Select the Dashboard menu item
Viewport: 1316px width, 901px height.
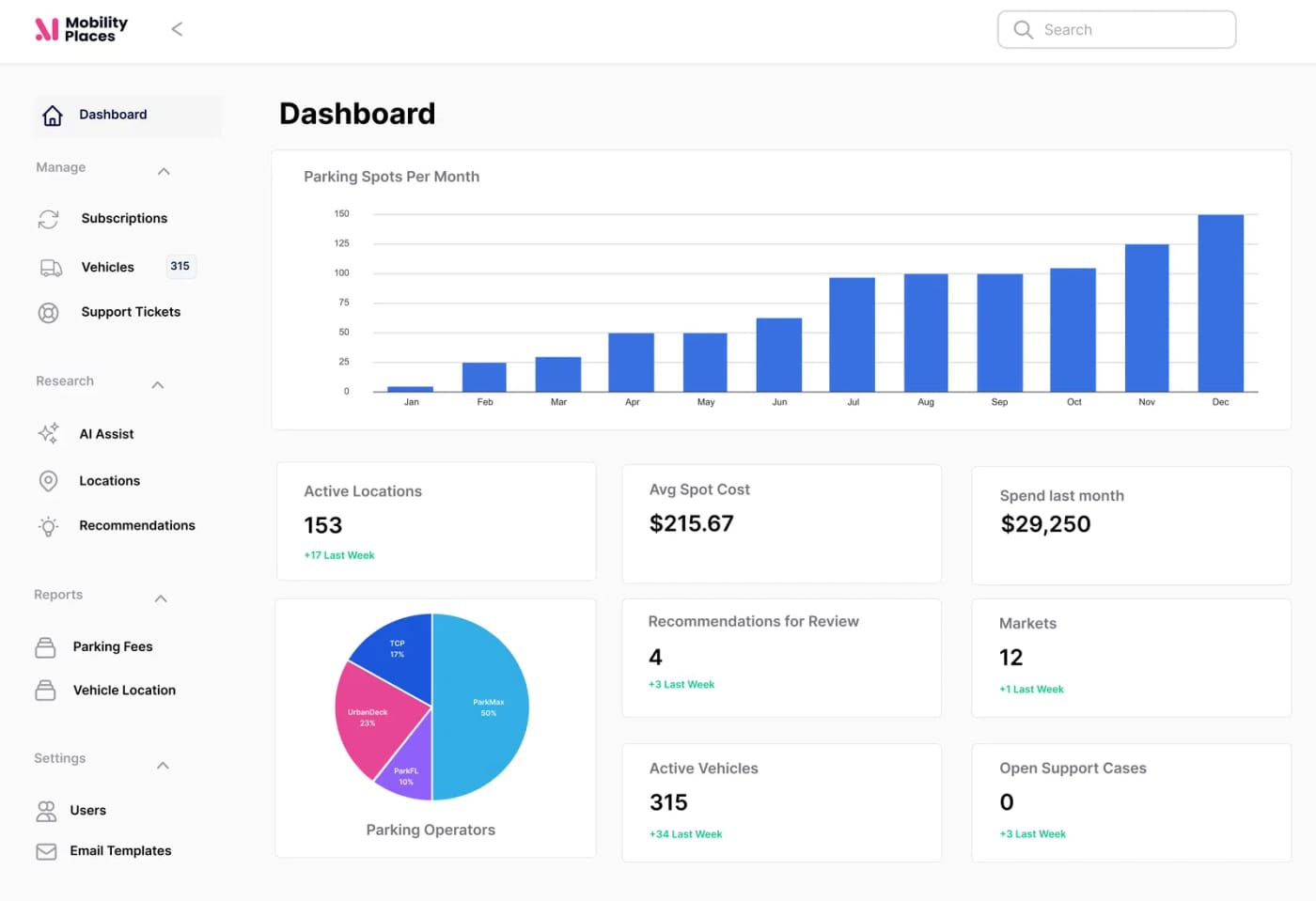click(113, 114)
